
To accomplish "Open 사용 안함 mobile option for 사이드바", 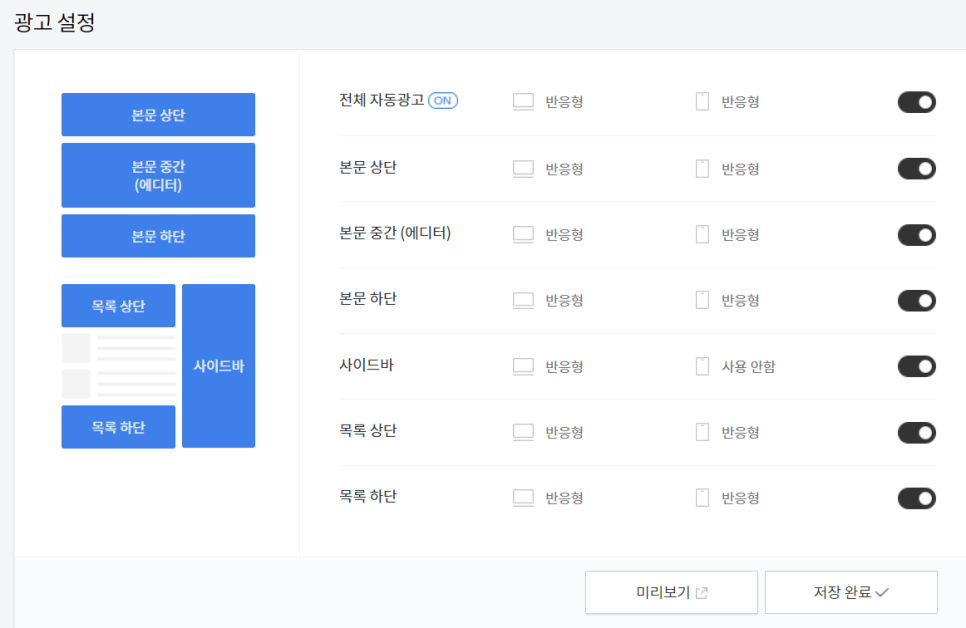I will click(x=748, y=367).
